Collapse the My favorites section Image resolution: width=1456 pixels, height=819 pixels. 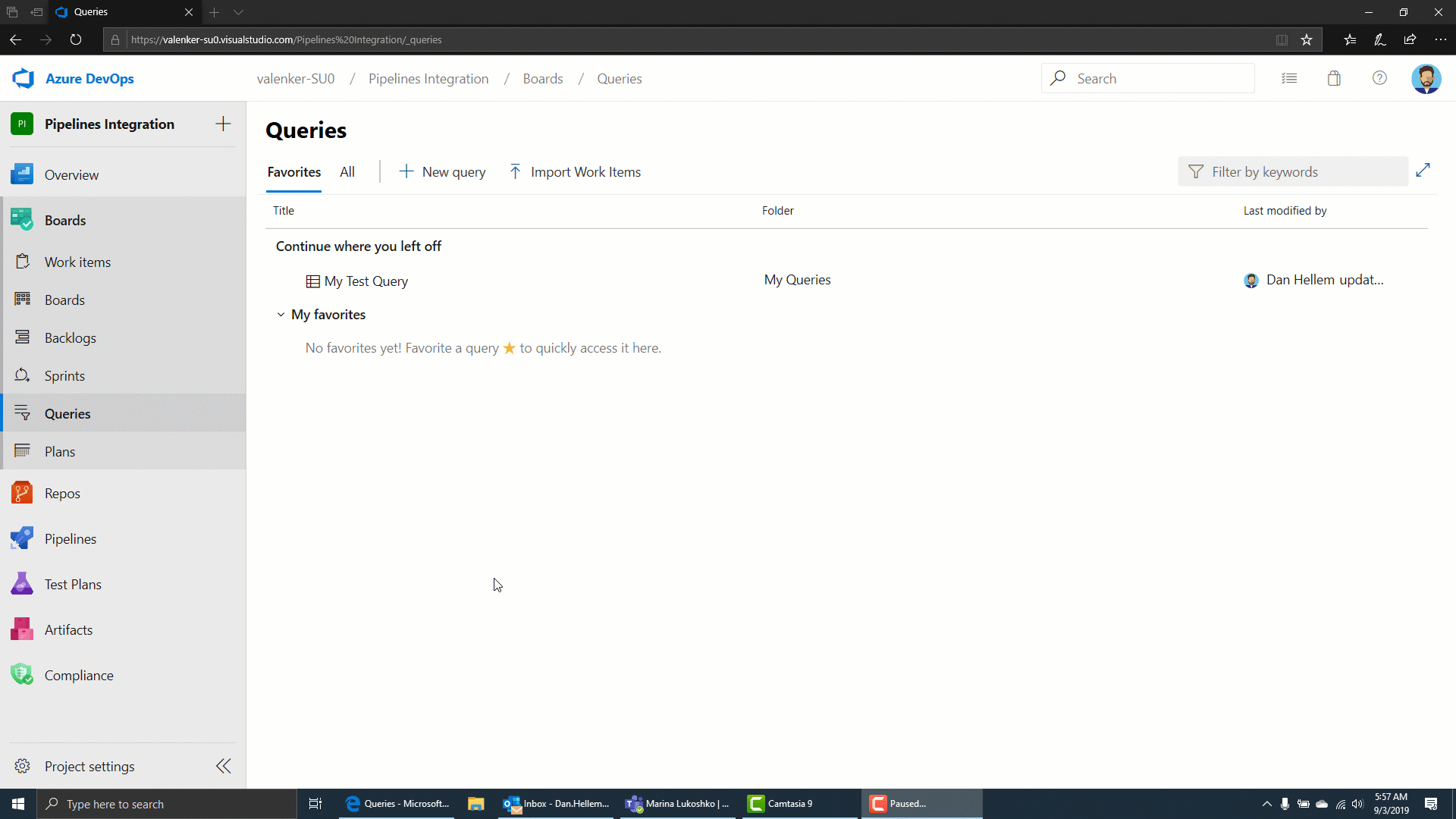point(281,314)
